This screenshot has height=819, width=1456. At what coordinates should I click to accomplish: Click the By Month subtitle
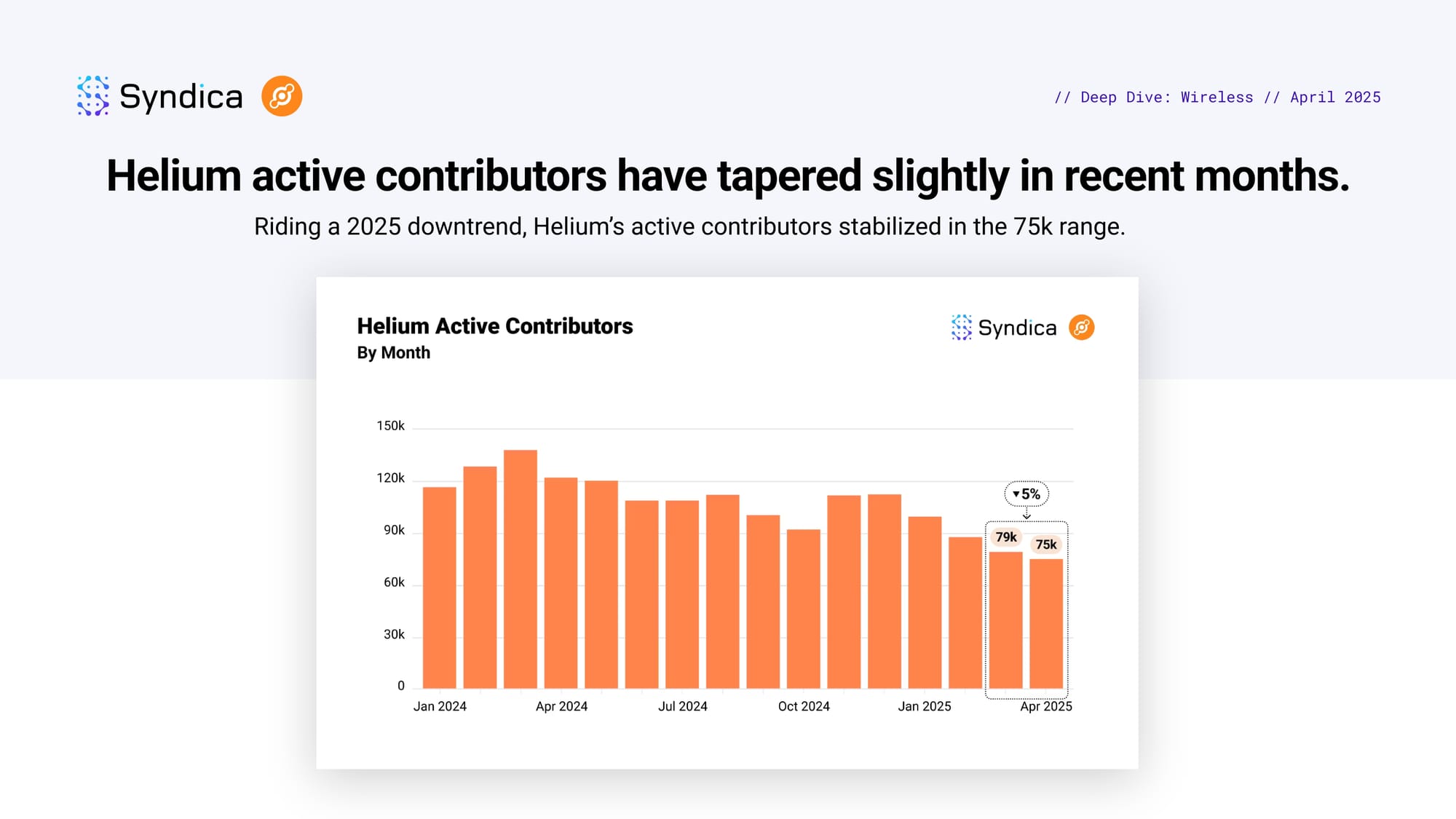pos(393,353)
